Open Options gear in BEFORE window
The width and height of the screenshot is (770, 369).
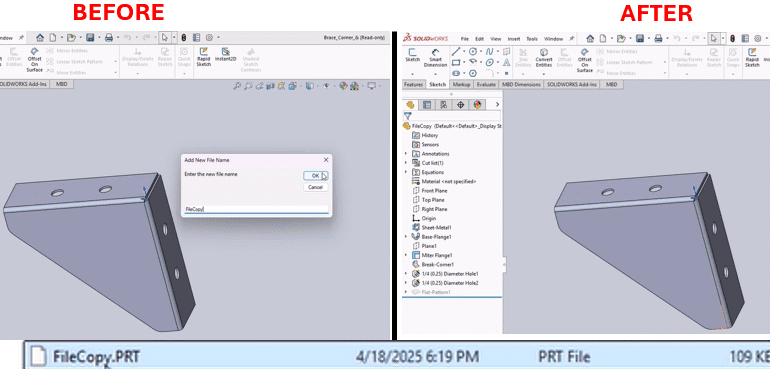pos(209,38)
